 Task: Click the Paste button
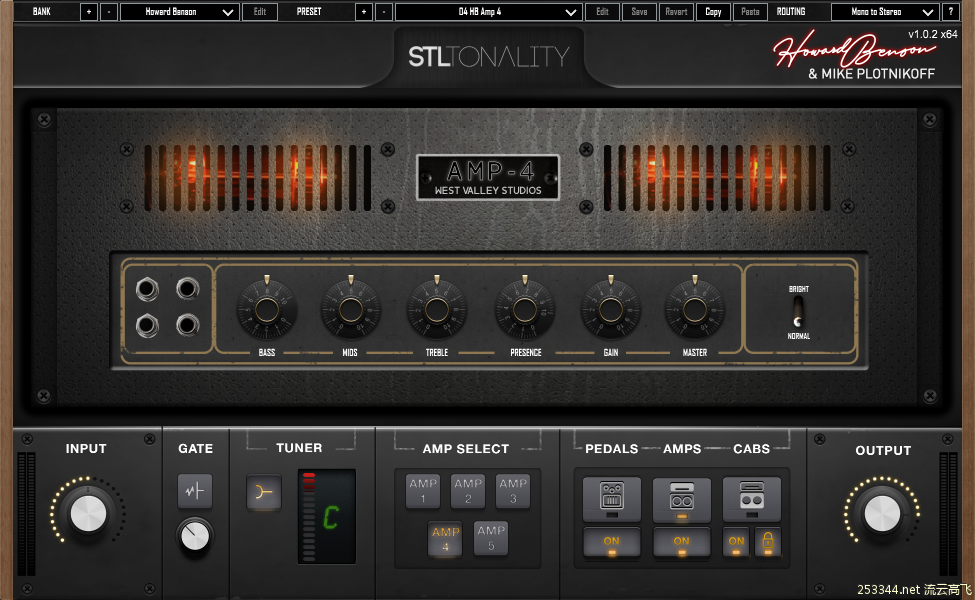tap(751, 11)
